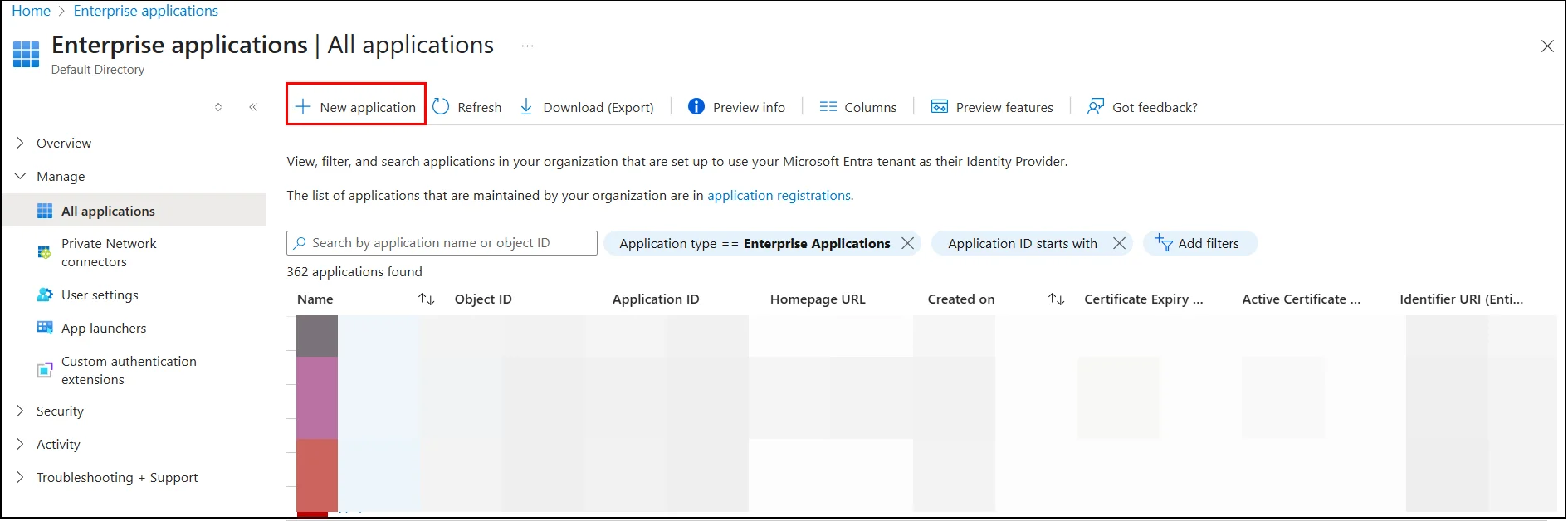1568x521 pixels.
Task: Remove the Application type filter
Action: [908, 243]
